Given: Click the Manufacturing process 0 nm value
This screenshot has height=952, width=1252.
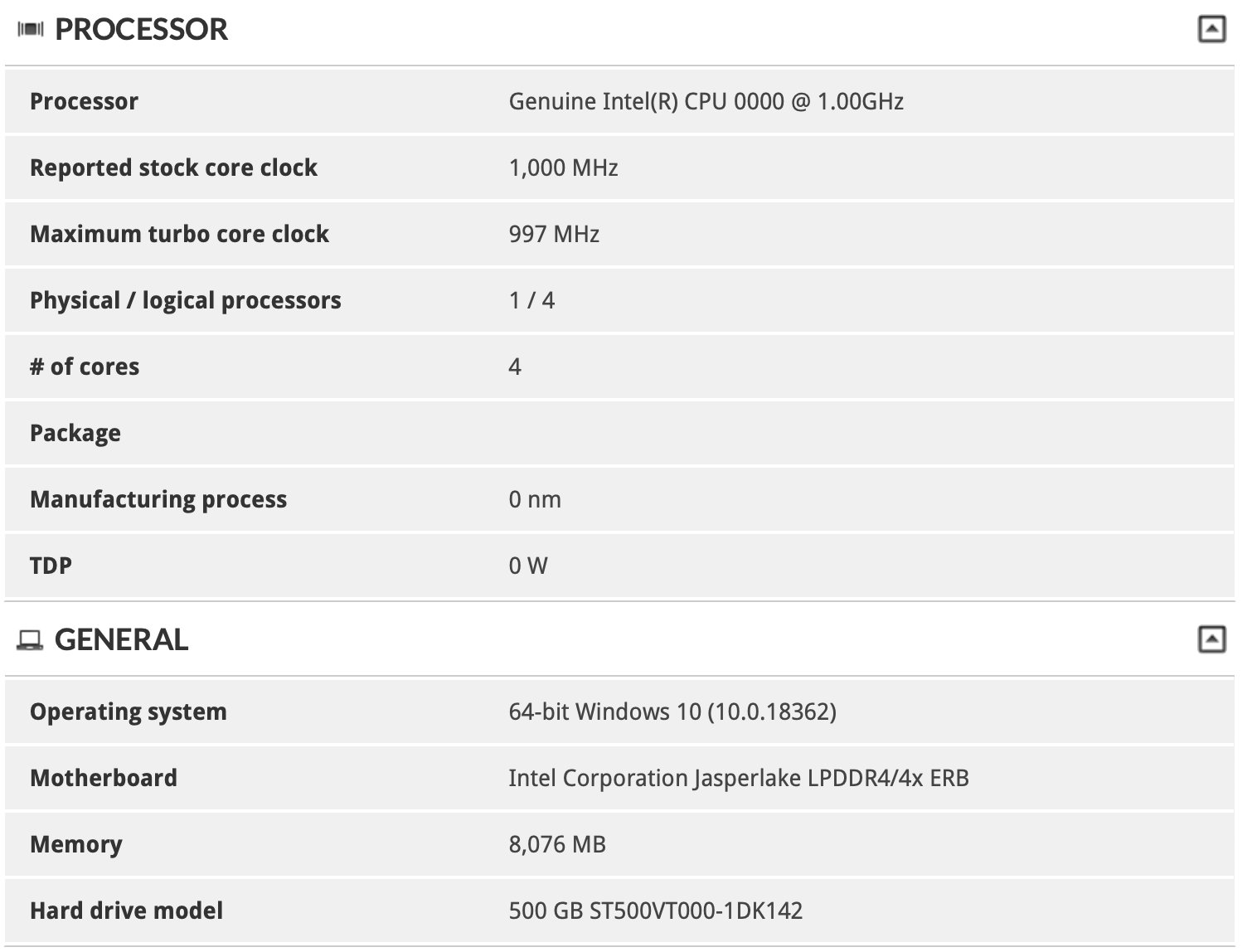Looking at the screenshot, I should [x=535, y=499].
